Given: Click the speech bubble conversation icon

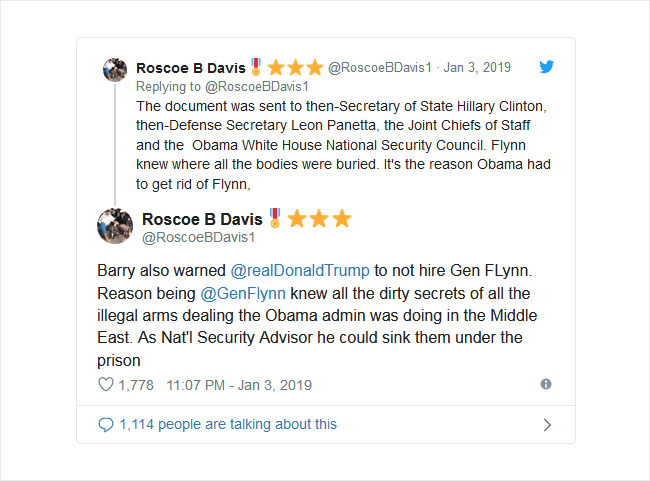Looking at the screenshot, I should click(106, 425).
